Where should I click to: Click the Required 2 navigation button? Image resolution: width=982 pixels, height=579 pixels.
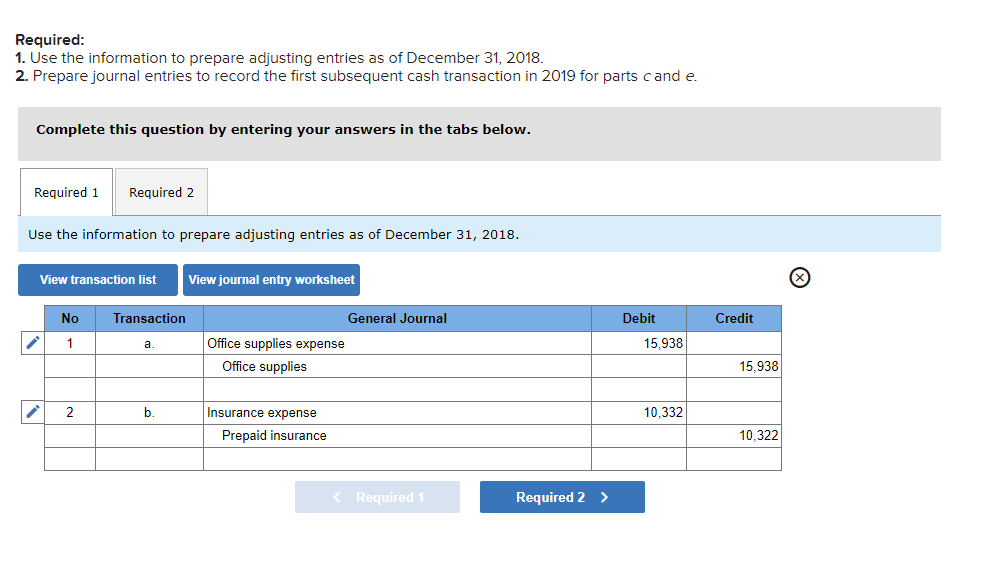tap(562, 497)
